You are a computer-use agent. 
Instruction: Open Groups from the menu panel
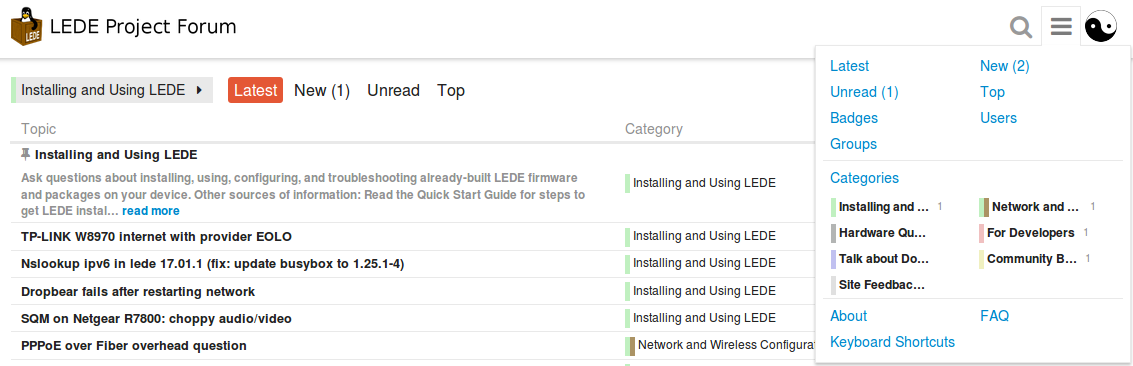(853, 144)
